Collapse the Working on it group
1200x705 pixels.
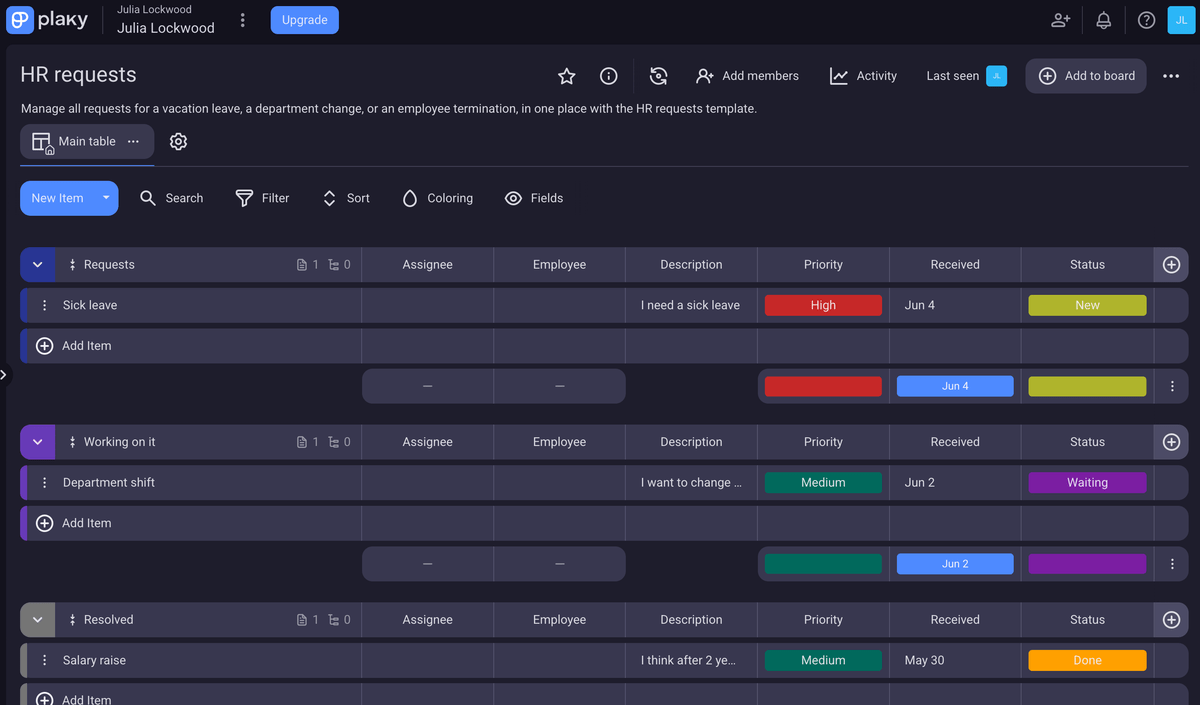tap(38, 442)
